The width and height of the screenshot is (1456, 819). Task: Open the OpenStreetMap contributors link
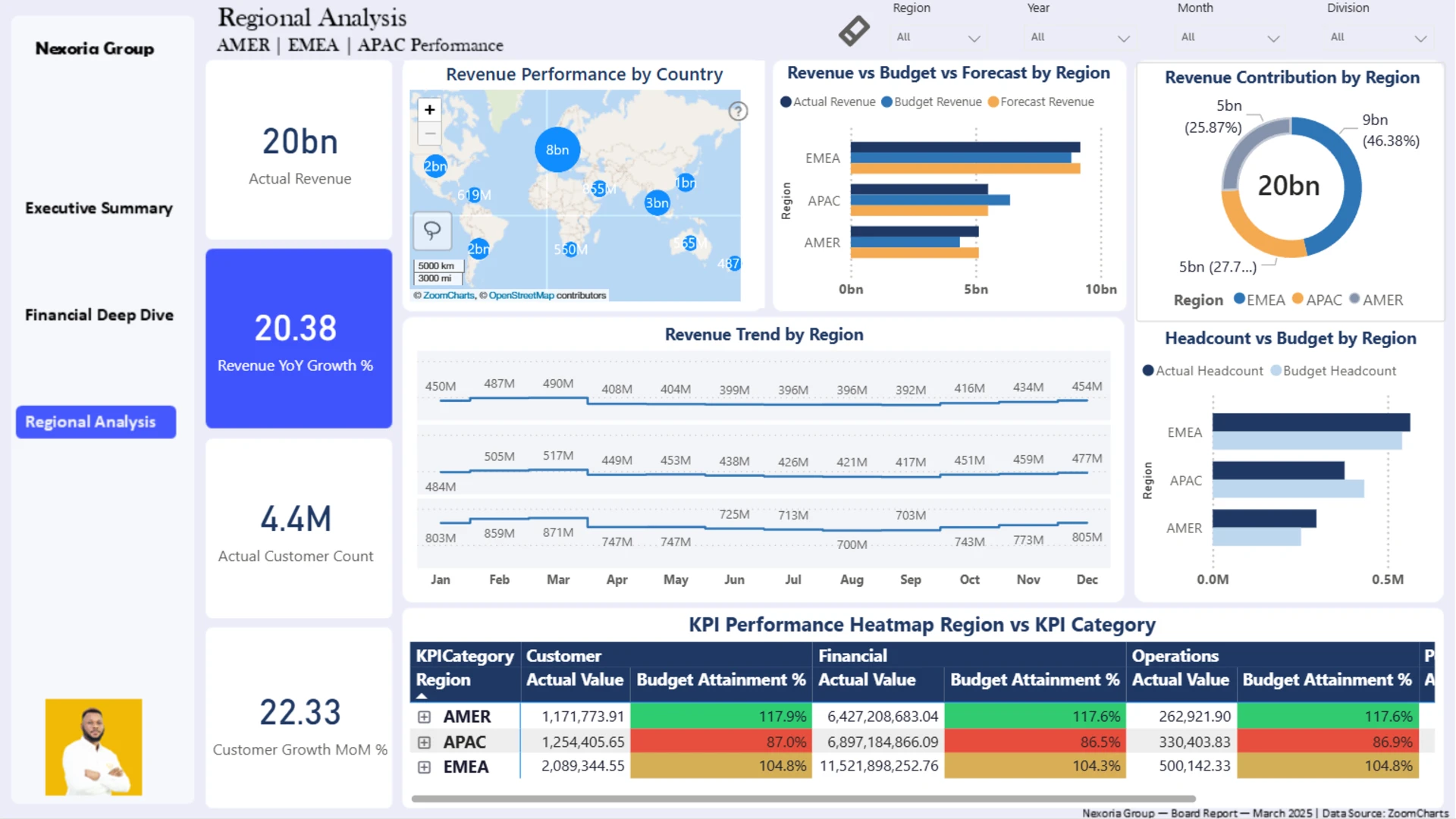click(x=521, y=296)
